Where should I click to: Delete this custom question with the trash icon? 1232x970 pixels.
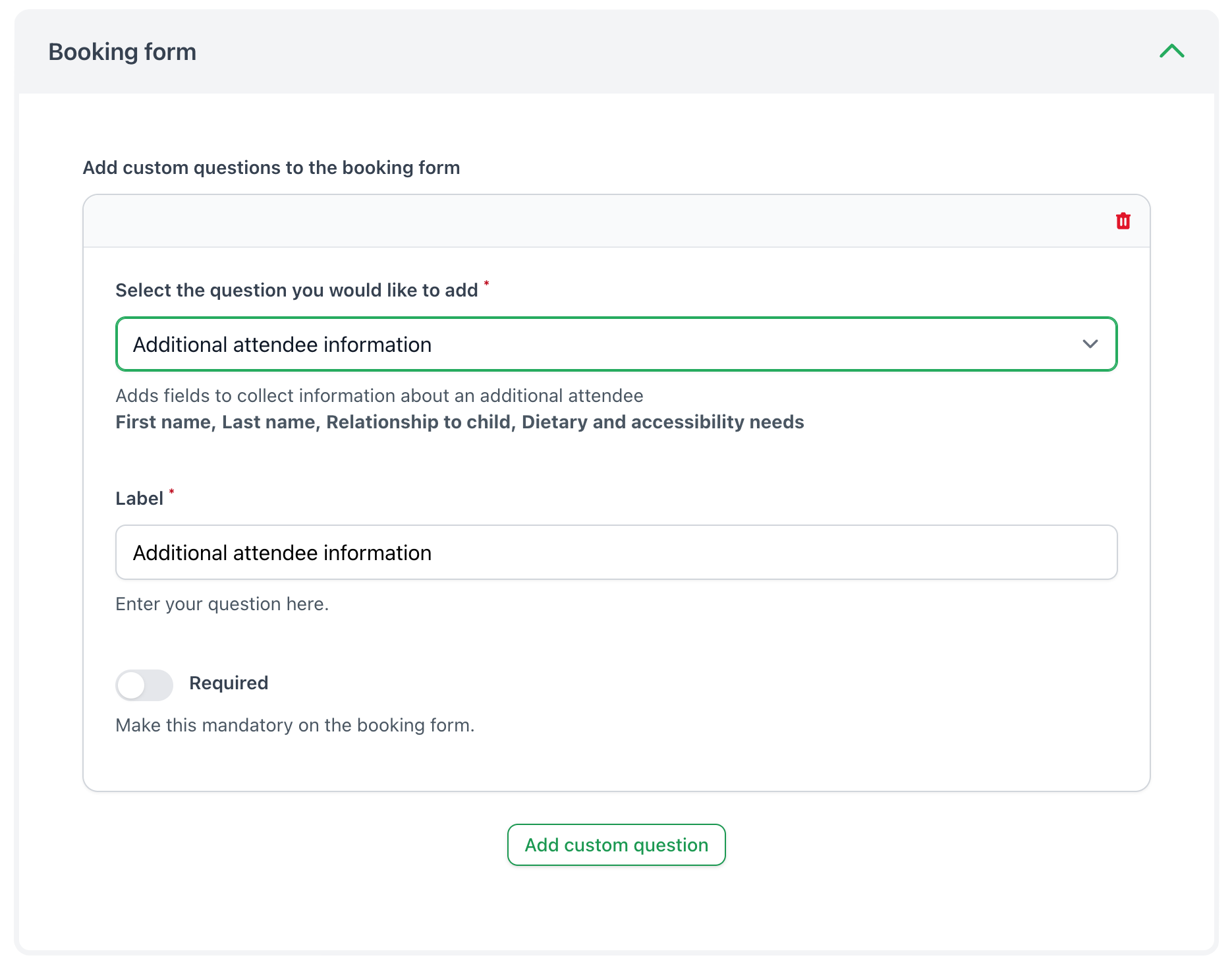point(1123,221)
